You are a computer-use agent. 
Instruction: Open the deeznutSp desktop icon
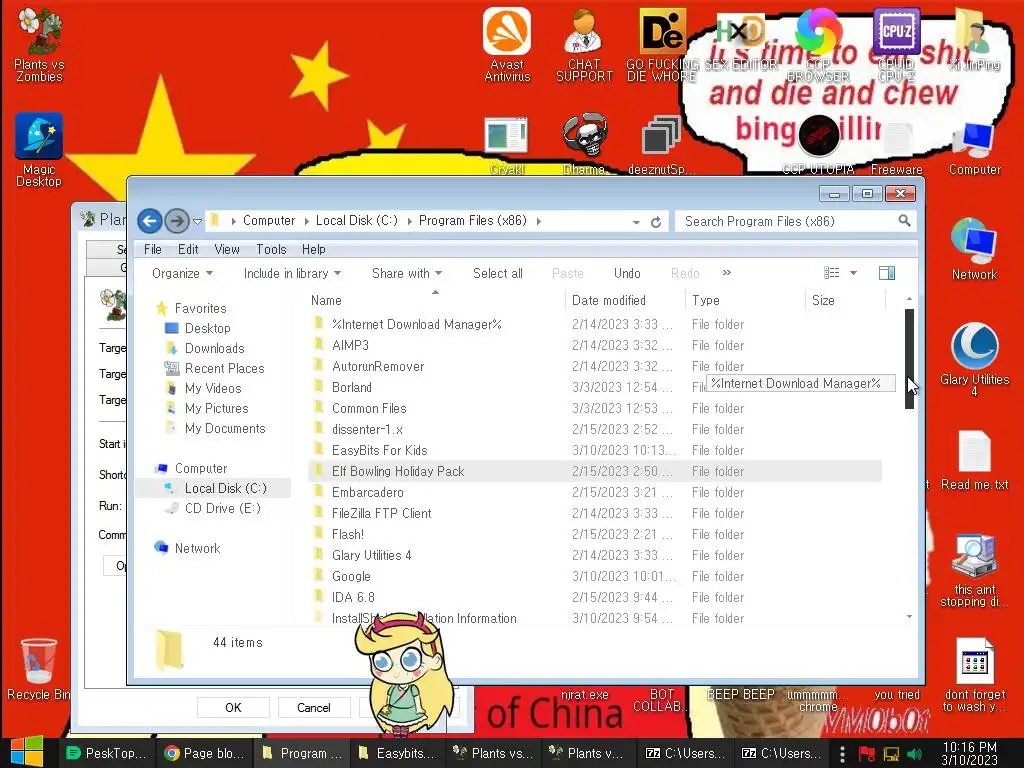coord(661,144)
